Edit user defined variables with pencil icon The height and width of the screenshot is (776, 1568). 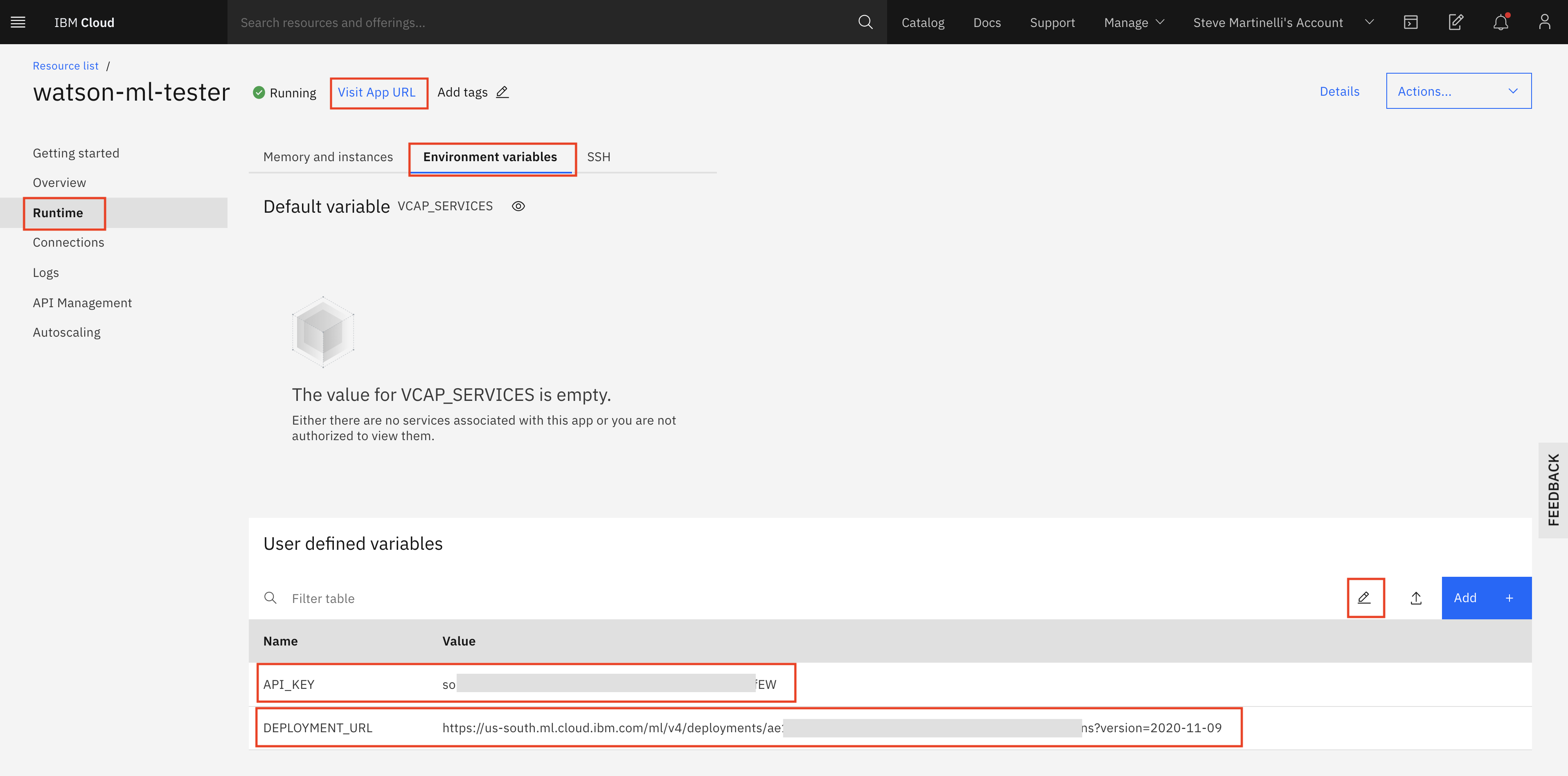click(1364, 598)
